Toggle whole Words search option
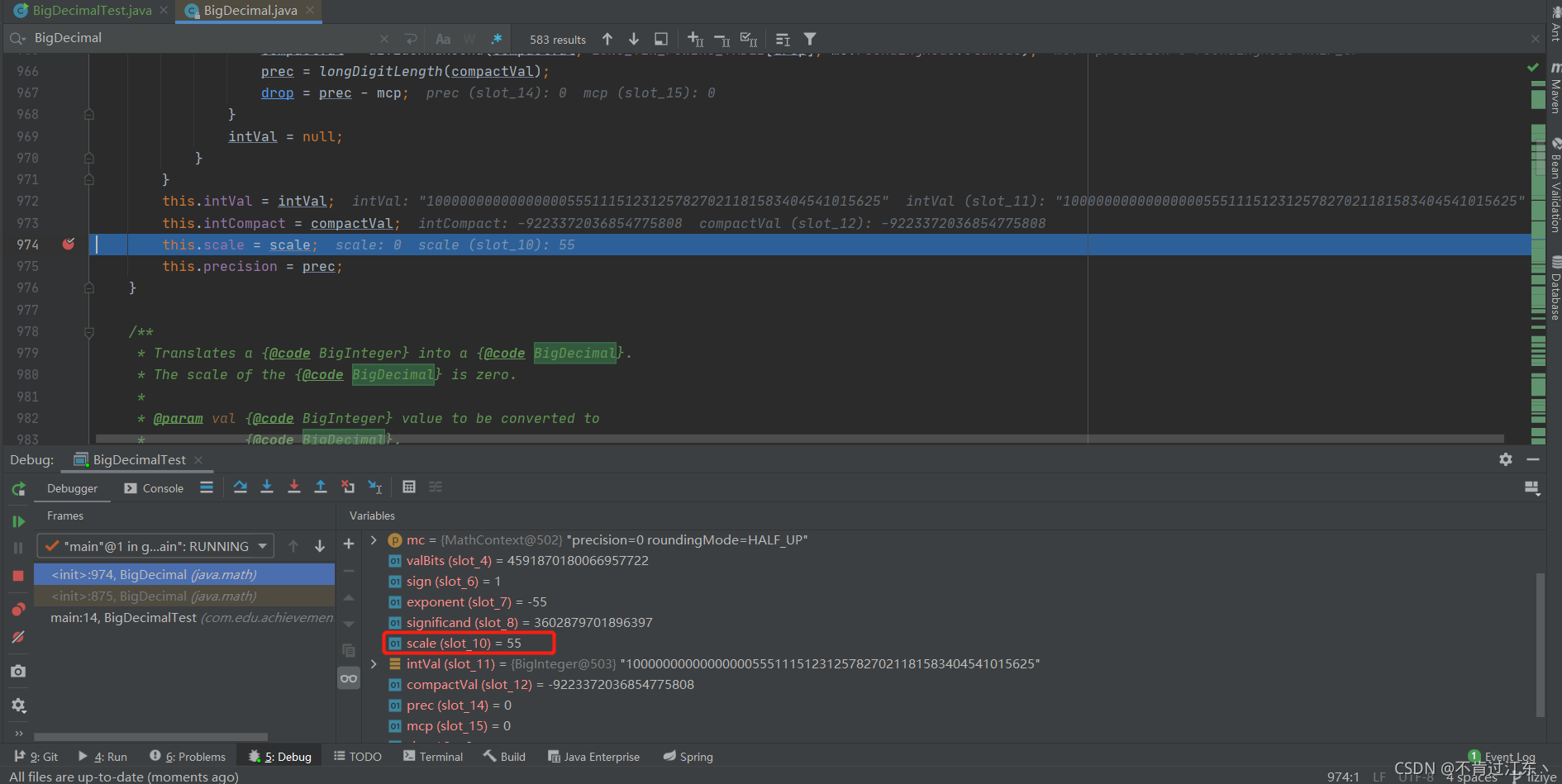Screen dimensions: 1562x784 click(469, 39)
